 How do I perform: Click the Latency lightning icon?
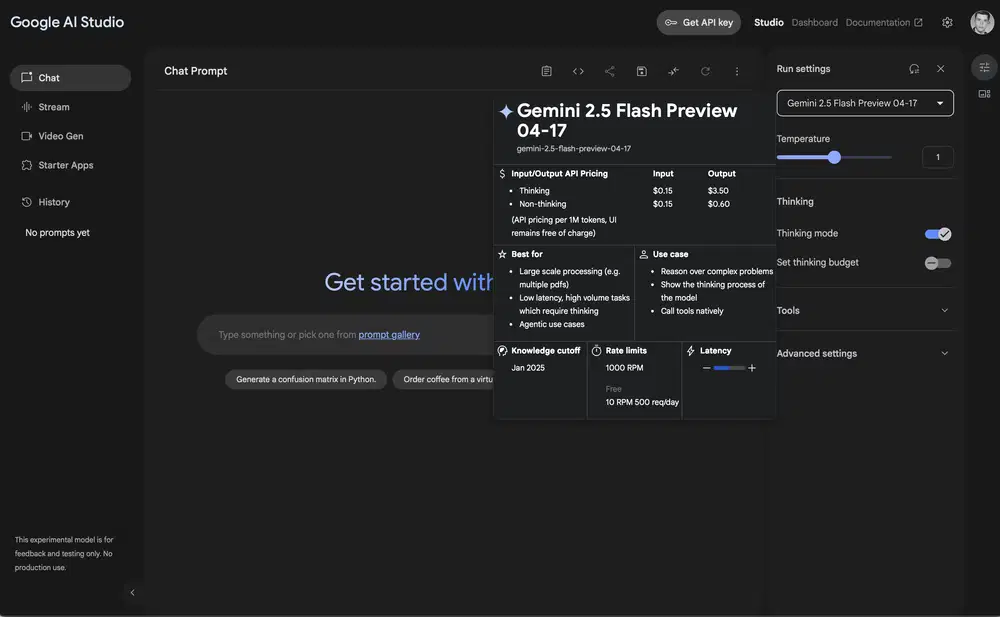pos(691,350)
